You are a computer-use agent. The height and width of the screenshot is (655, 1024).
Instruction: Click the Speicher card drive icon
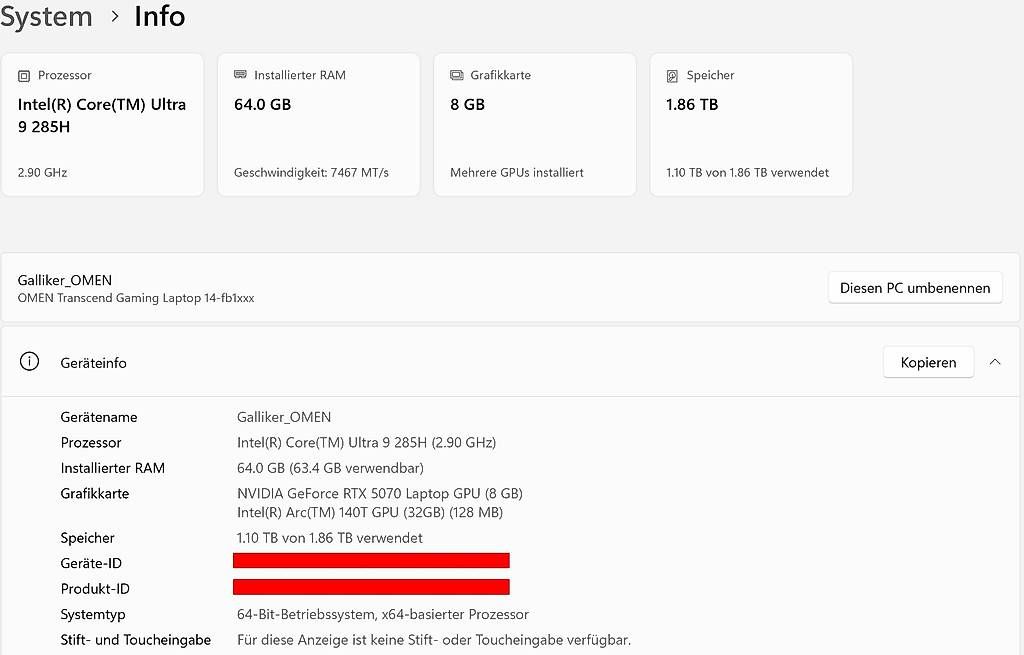click(673, 76)
